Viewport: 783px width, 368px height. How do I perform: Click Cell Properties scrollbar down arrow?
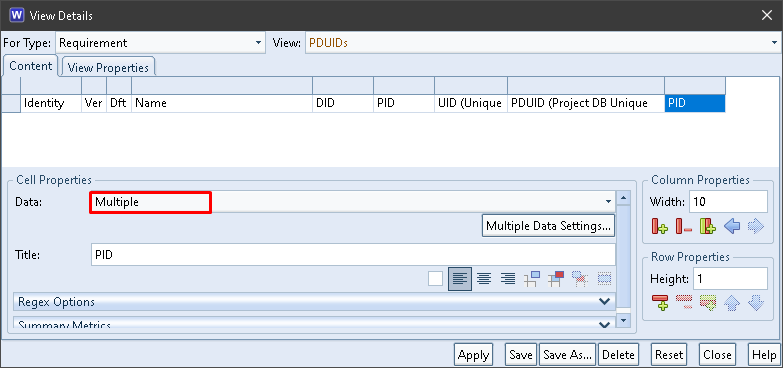click(x=622, y=320)
